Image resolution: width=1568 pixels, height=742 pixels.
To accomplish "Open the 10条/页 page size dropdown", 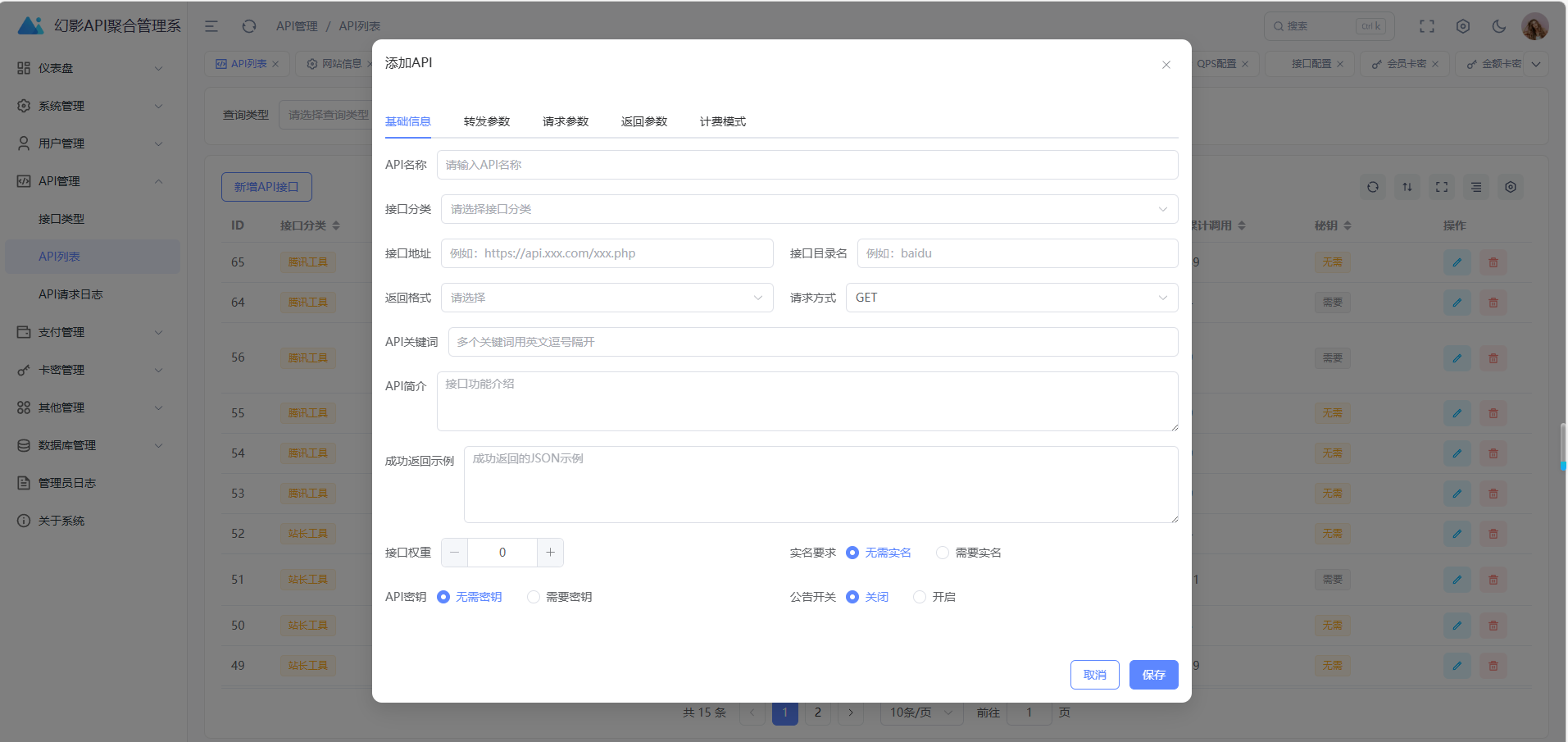I will coord(922,712).
